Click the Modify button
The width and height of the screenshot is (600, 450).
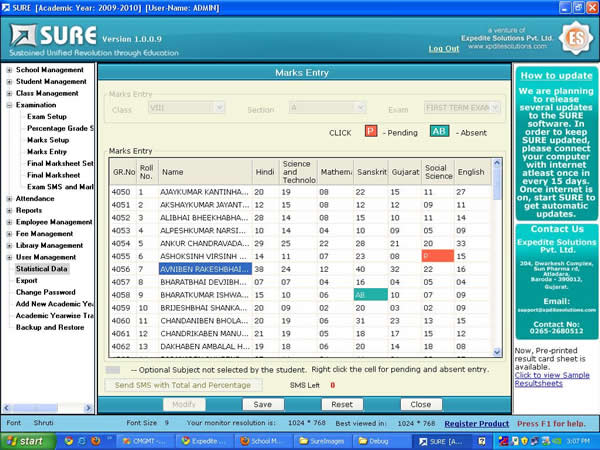coord(184,404)
